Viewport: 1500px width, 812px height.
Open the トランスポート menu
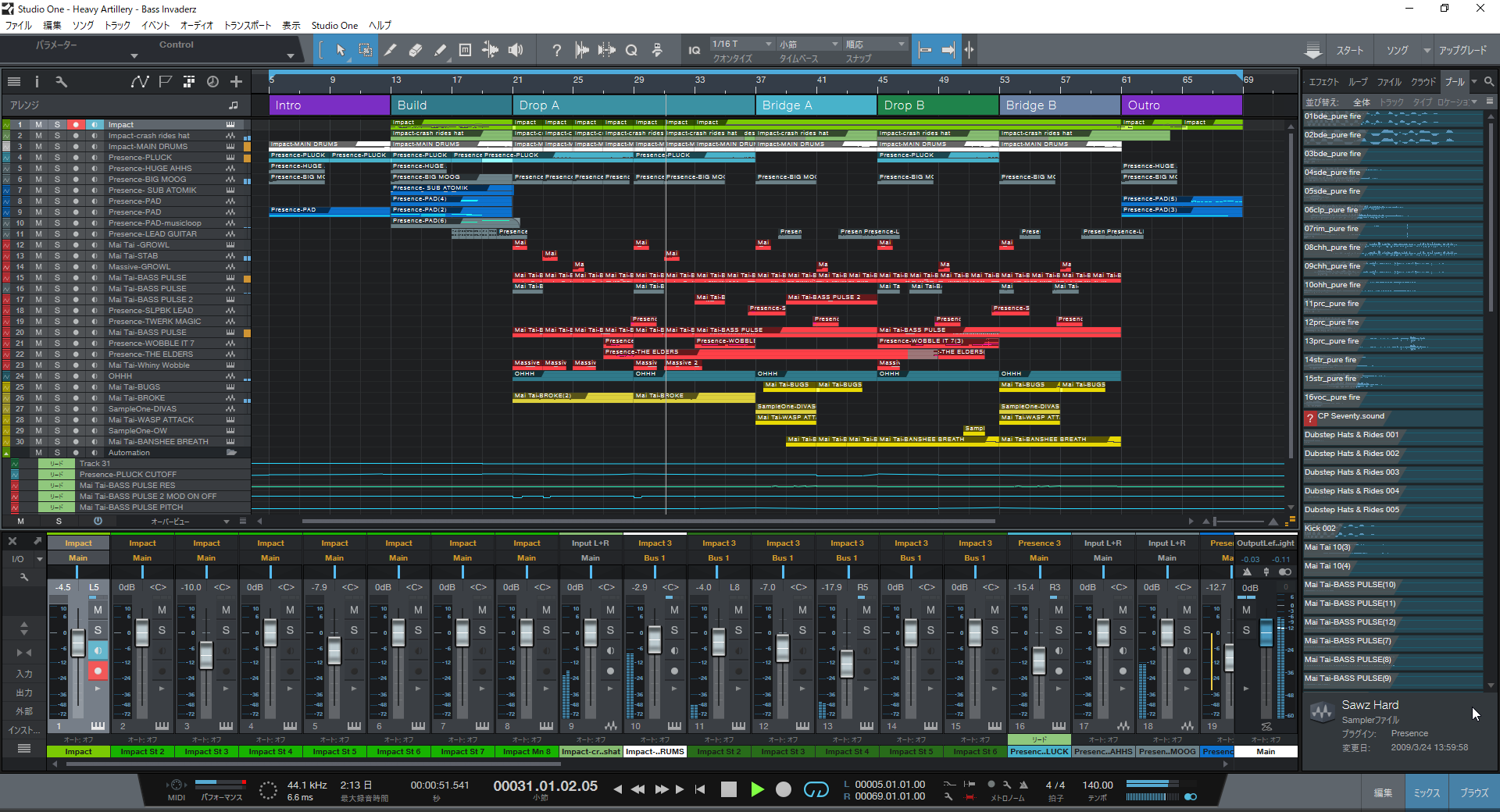coord(248,25)
